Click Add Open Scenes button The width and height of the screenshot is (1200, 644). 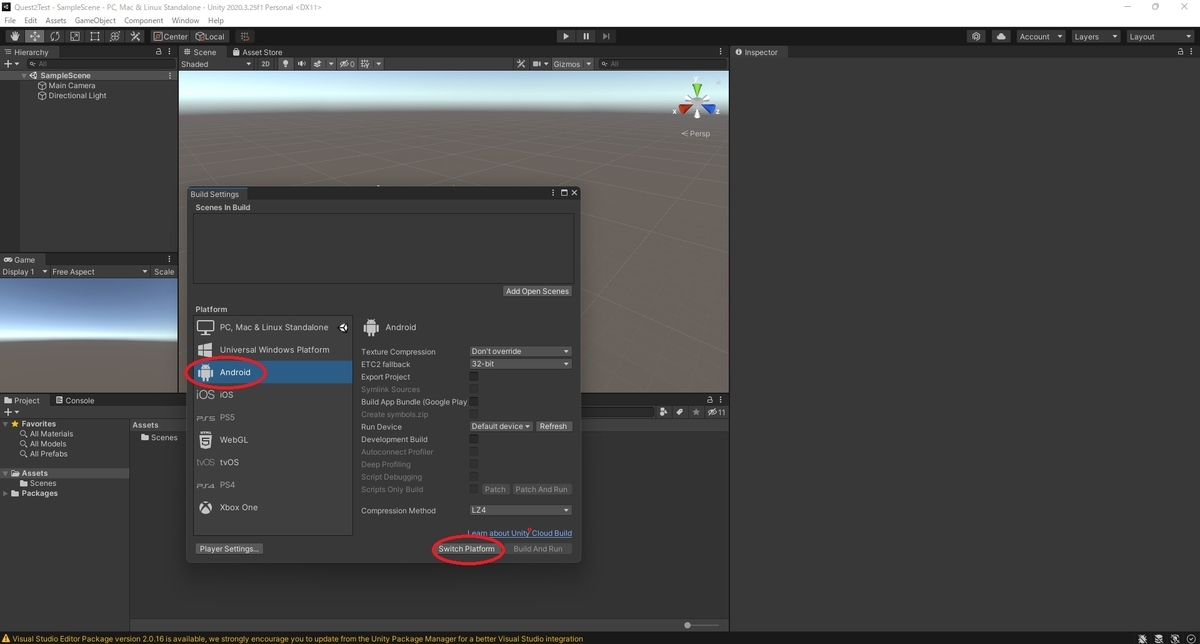pyautogui.click(x=537, y=291)
